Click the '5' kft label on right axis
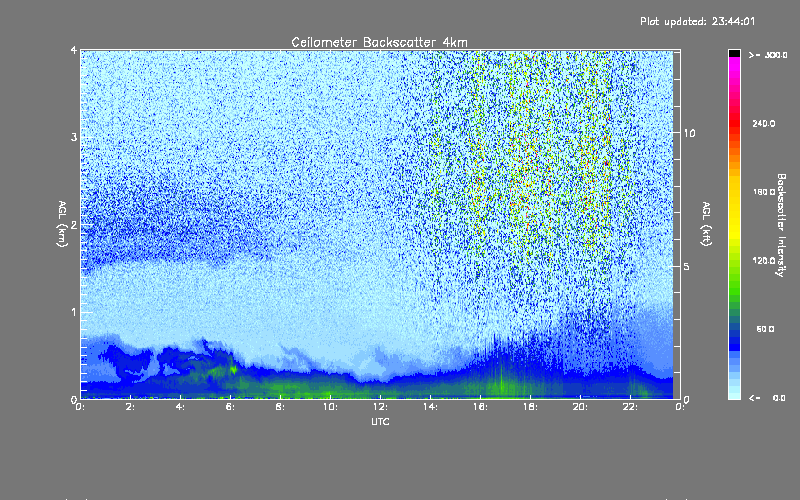800x500 pixels. pyautogui.click(x=686, y=266)
